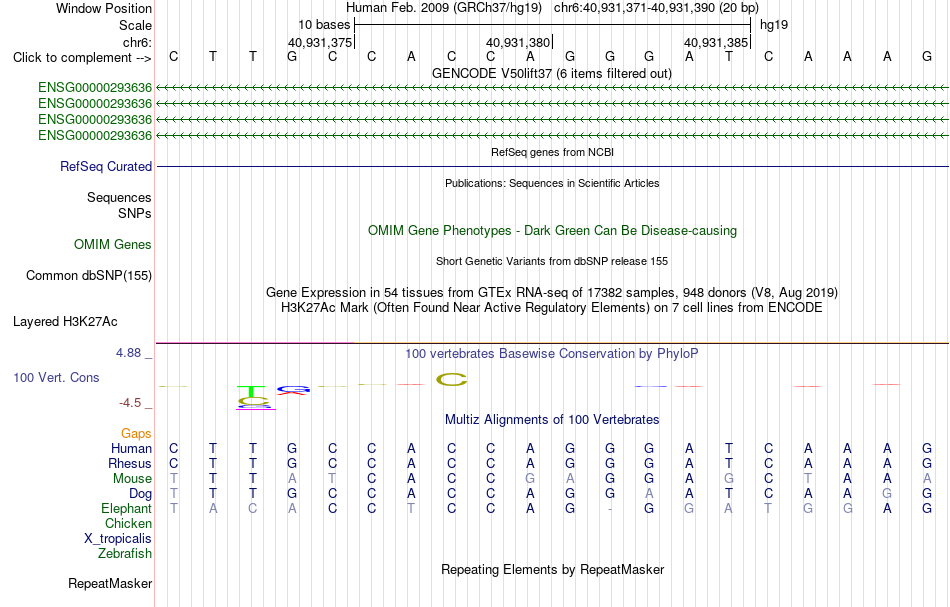Viewport: 950px width, 607px height.
Task: Open 100 vertebrates Basewise Conservation by PhyloP title
Action: [x=552, y=353]
